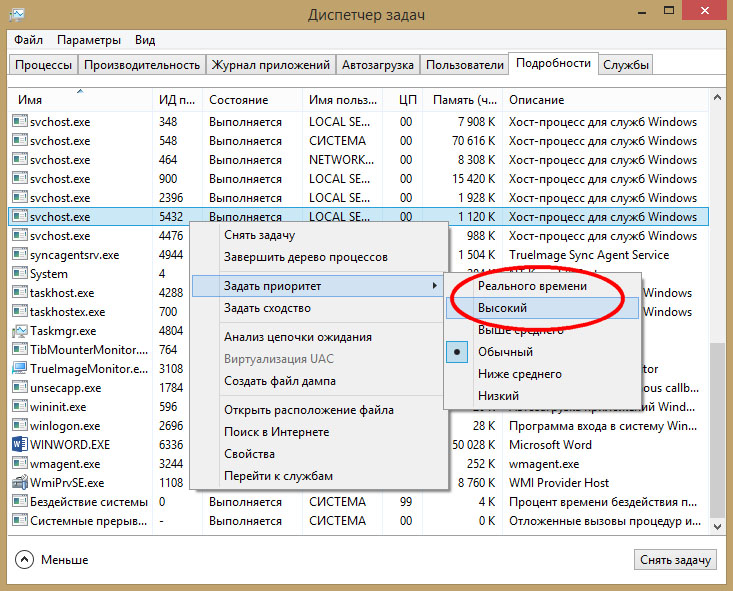This screenshot has height=591, width=733.
Task: Choose Создать файл дампа
Action: pyautogui.click(x=319, y=381)
